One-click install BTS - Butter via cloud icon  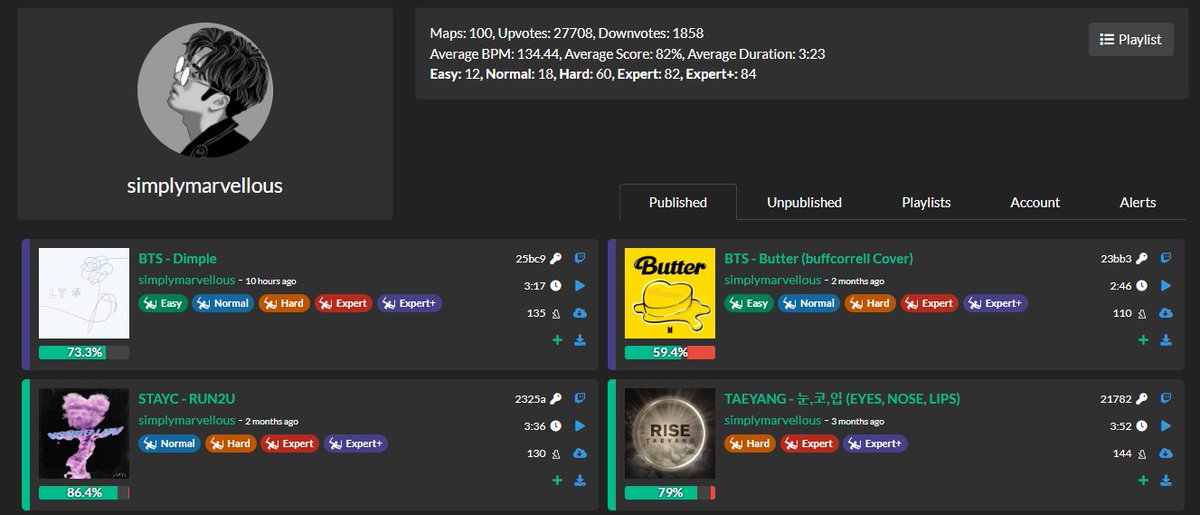pos(1166,313)
